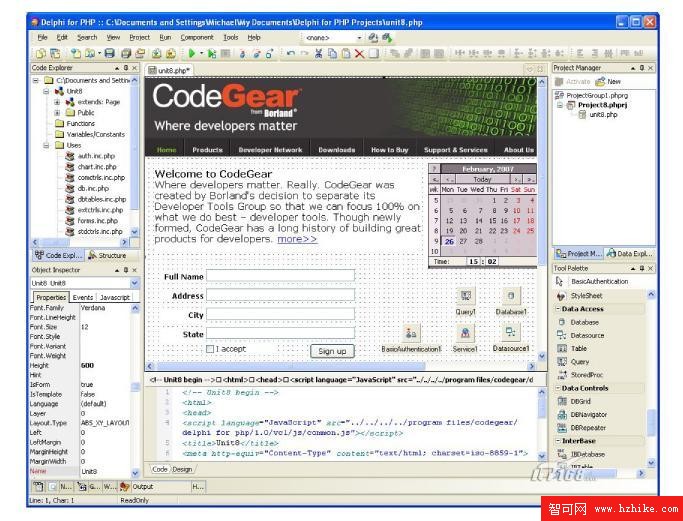Click the Copy toolbar icon
The height and width of the screenshot is (521, 683).
coord(332,54)
